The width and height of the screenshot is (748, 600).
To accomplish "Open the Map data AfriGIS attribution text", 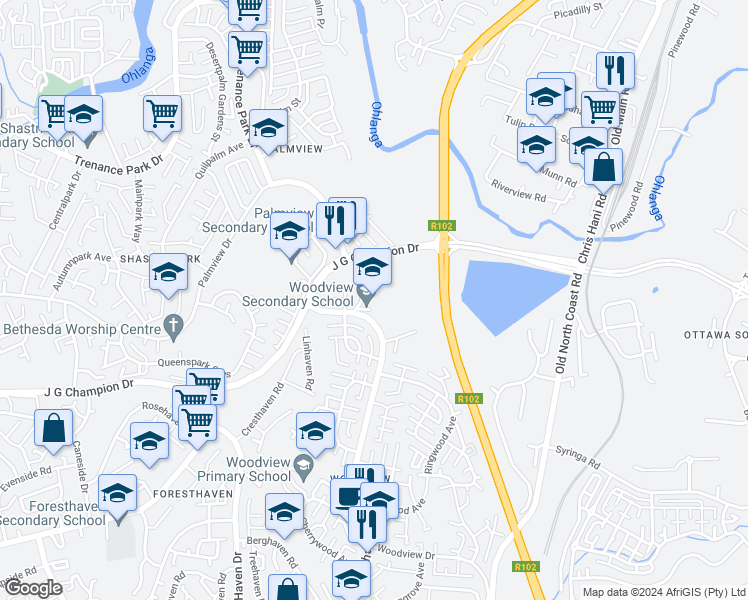I will [665, 592].
